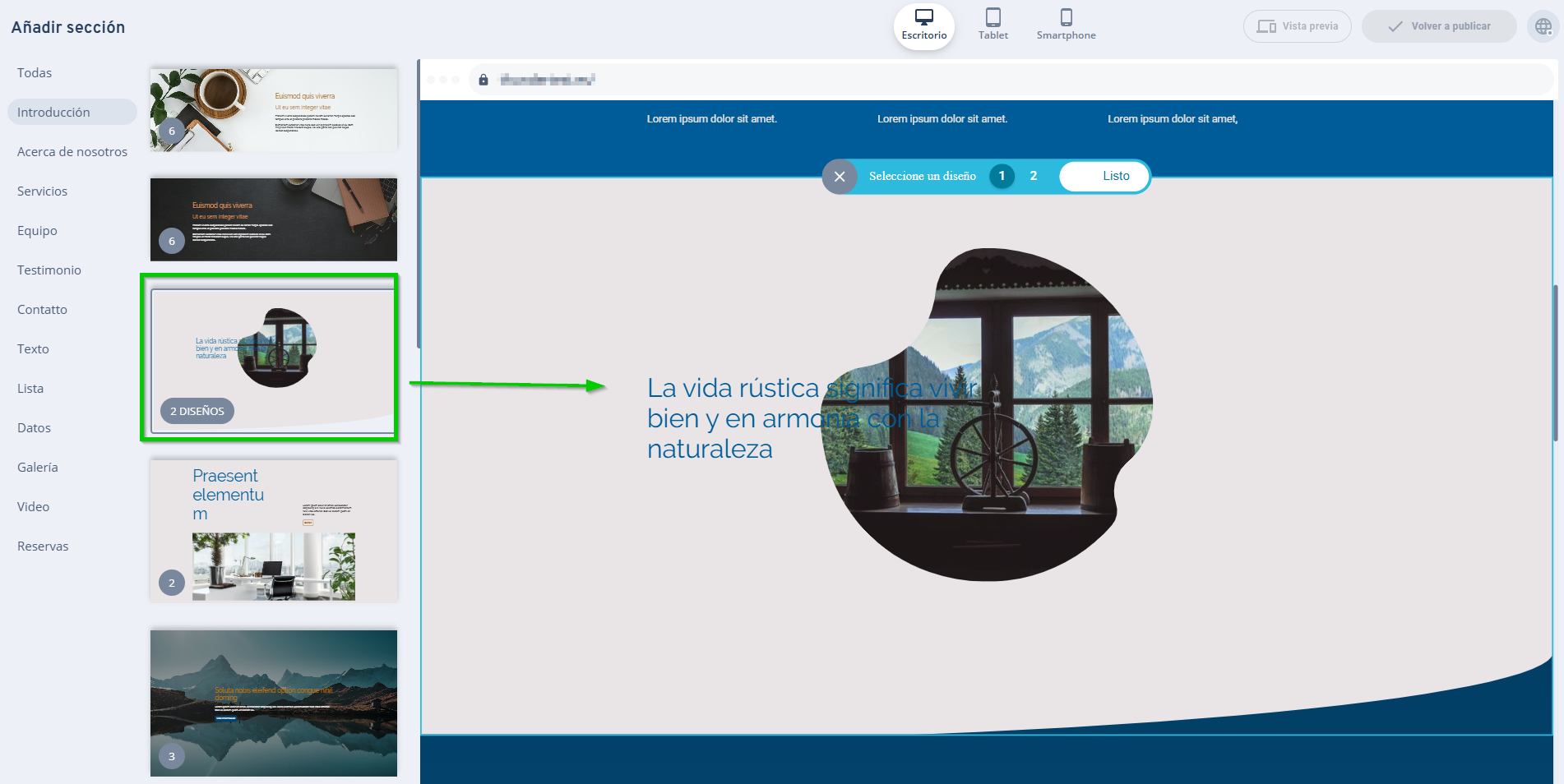Open the globe language icon
1564x784 pixels.
point(1543,26)
